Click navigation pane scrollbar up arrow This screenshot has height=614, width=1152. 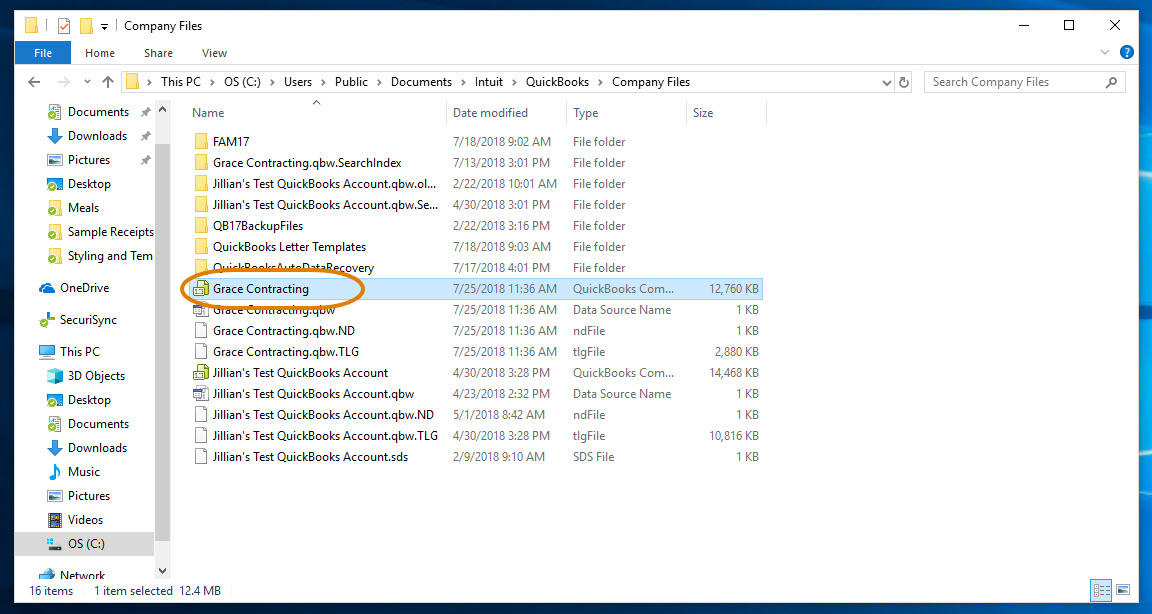pos(162,110)
